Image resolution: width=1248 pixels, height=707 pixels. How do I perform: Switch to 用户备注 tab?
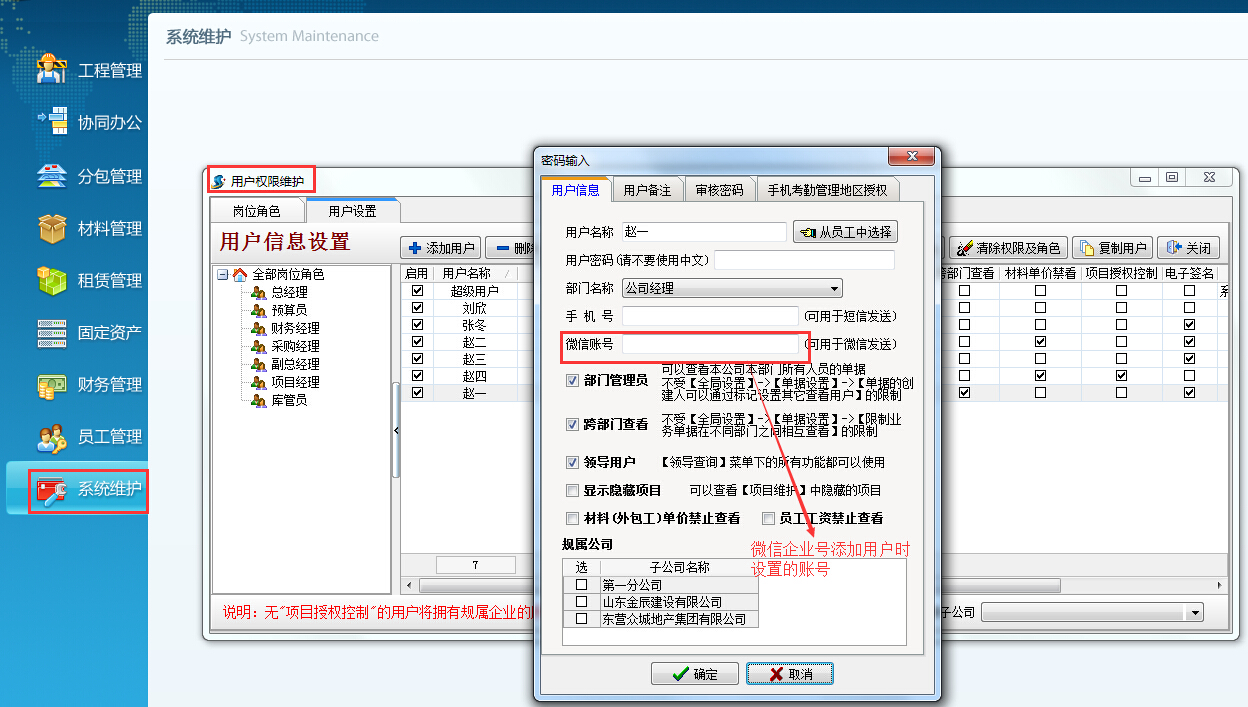pyautogui.click(x=647, y=190)
